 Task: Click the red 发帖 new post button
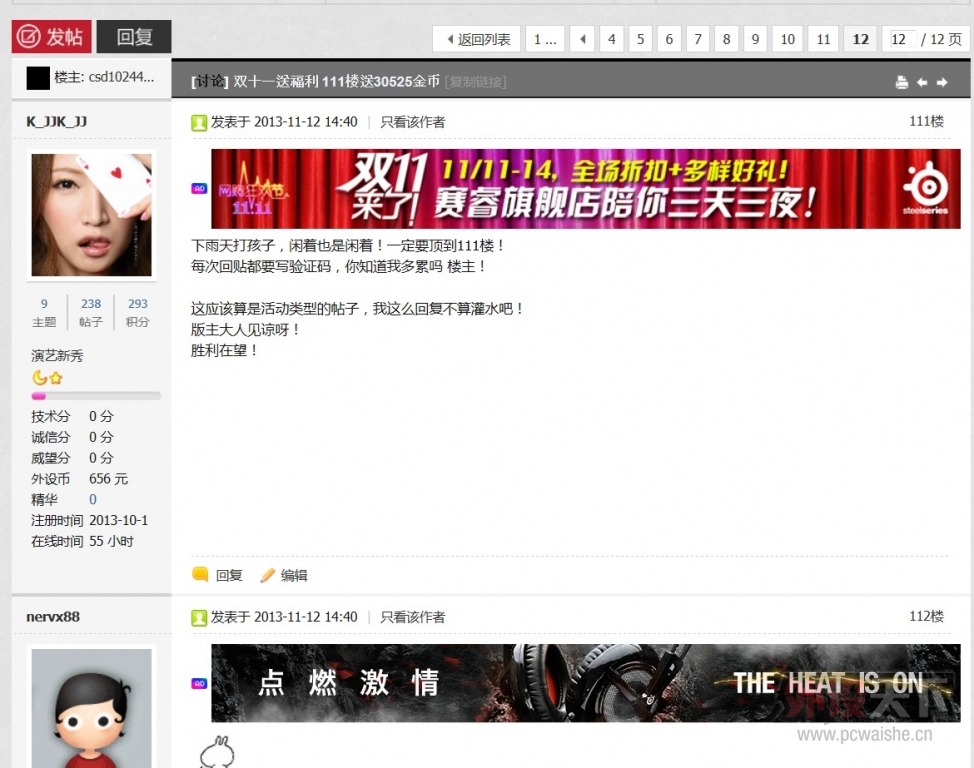click(52, 37)
